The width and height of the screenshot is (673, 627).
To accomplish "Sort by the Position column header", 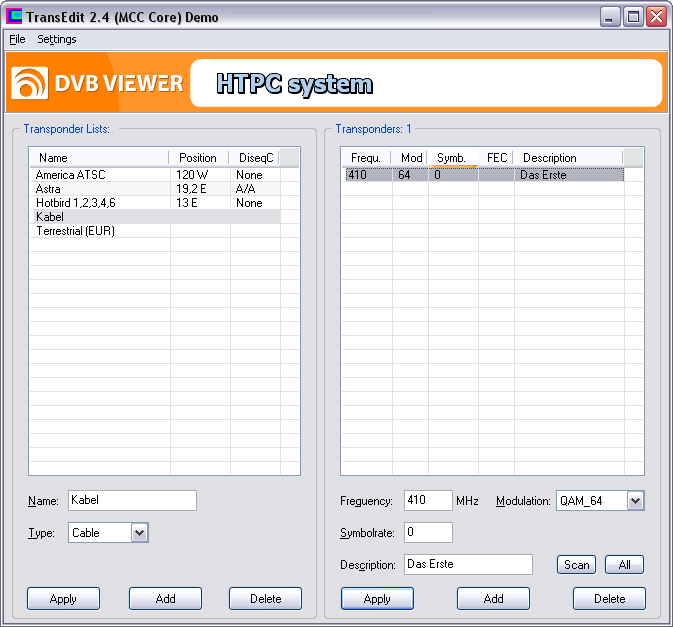I will (x=198, y=158).
